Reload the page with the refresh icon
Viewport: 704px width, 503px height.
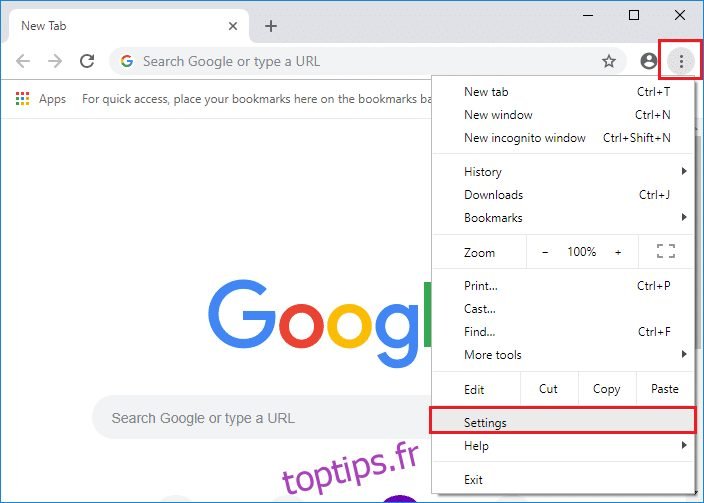pyautogui.click(x=87, y=61)
